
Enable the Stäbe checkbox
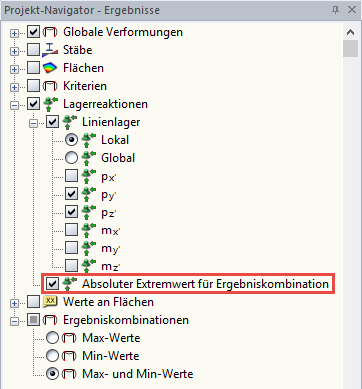tap(33, 50)
